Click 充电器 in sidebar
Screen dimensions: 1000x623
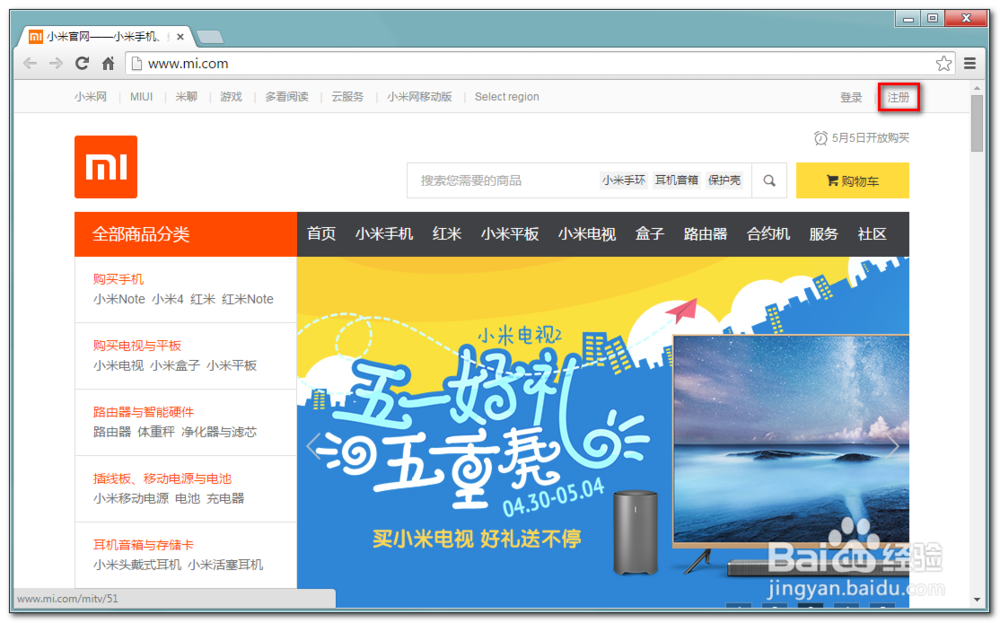coord(225,498)
